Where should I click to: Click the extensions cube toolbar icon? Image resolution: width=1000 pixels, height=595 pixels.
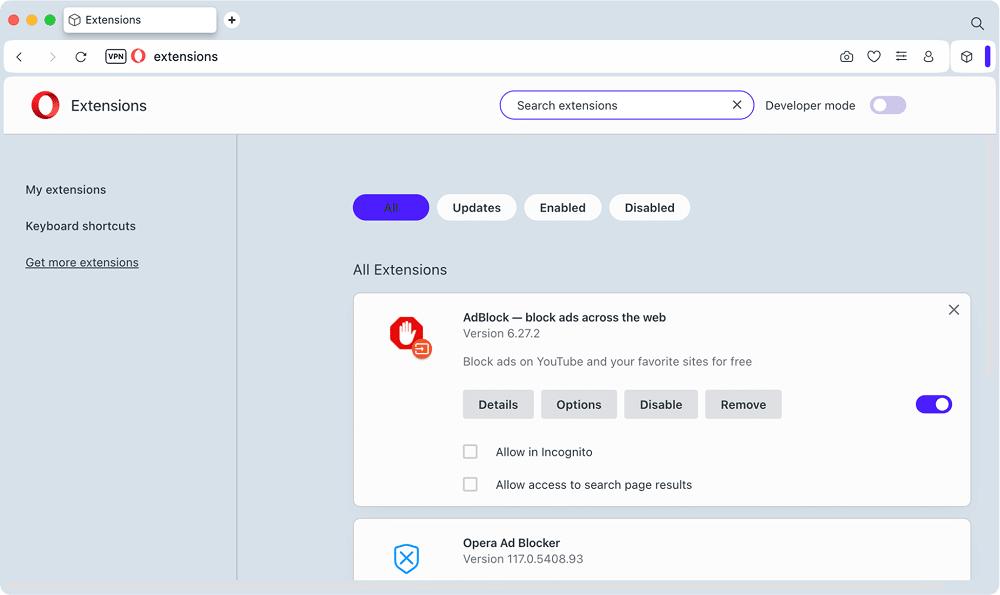pos(966,57)
